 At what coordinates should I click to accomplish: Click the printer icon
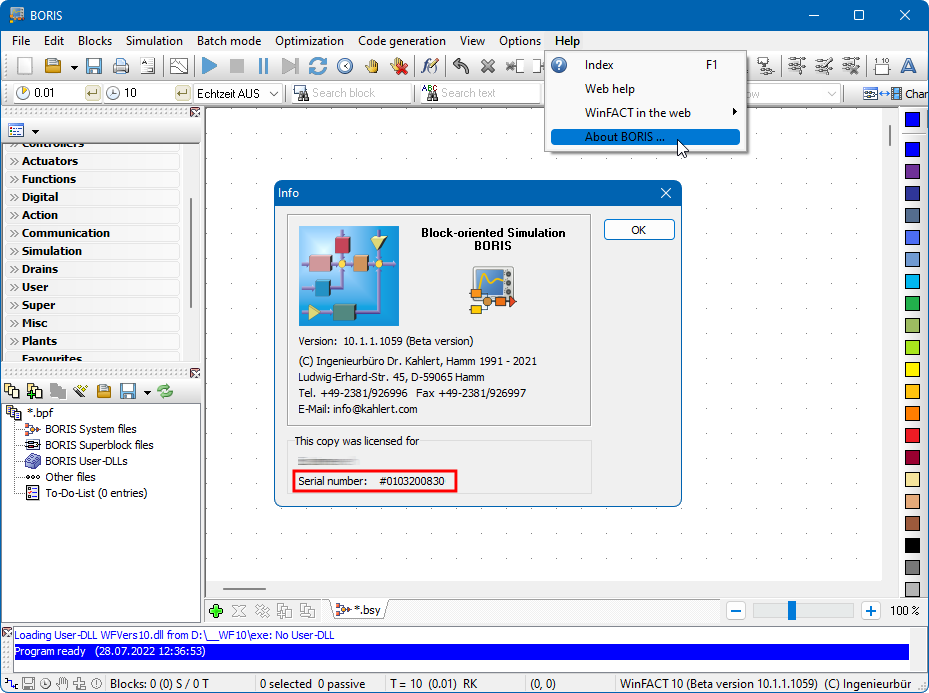click(121, 66)
